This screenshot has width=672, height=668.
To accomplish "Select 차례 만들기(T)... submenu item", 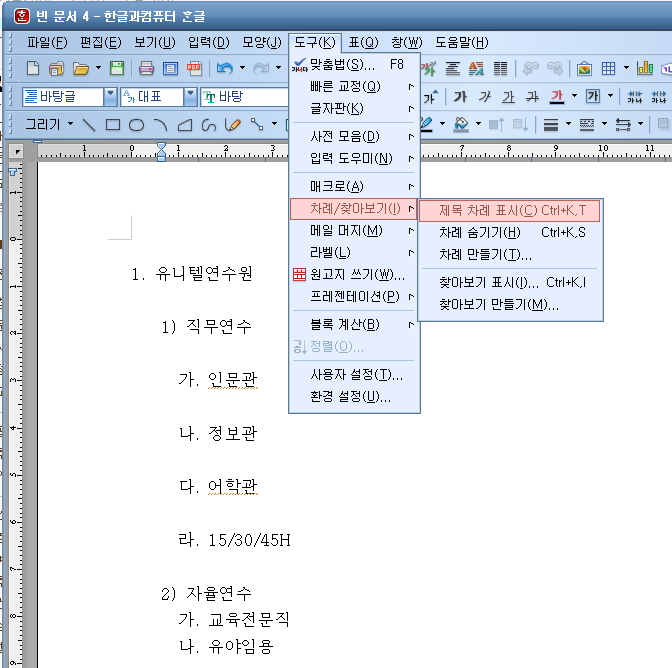I will pos(510,255).
